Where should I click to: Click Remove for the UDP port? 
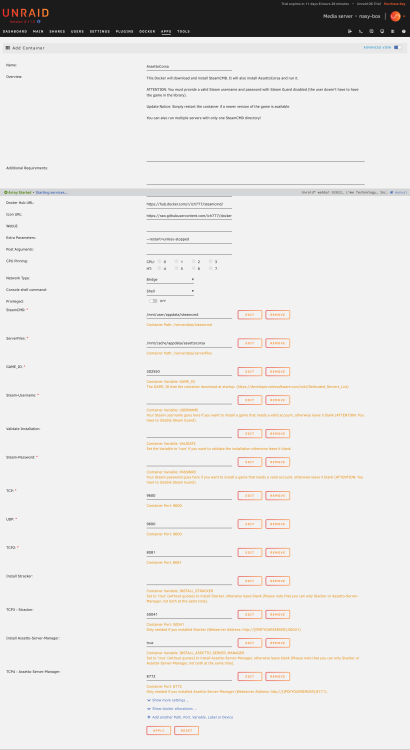pos(277,524)
